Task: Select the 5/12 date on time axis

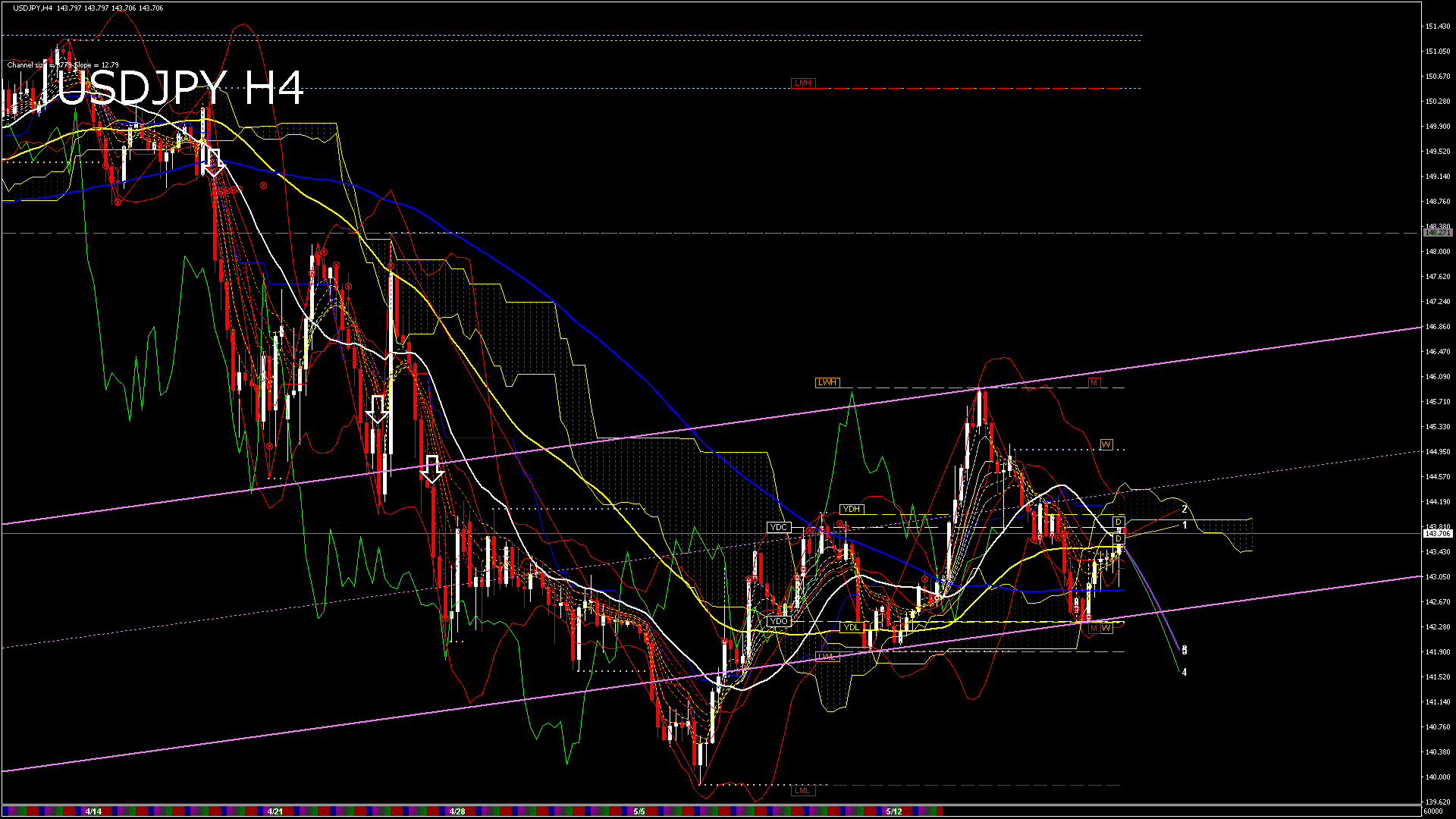Action: click(x=894, y=811)
